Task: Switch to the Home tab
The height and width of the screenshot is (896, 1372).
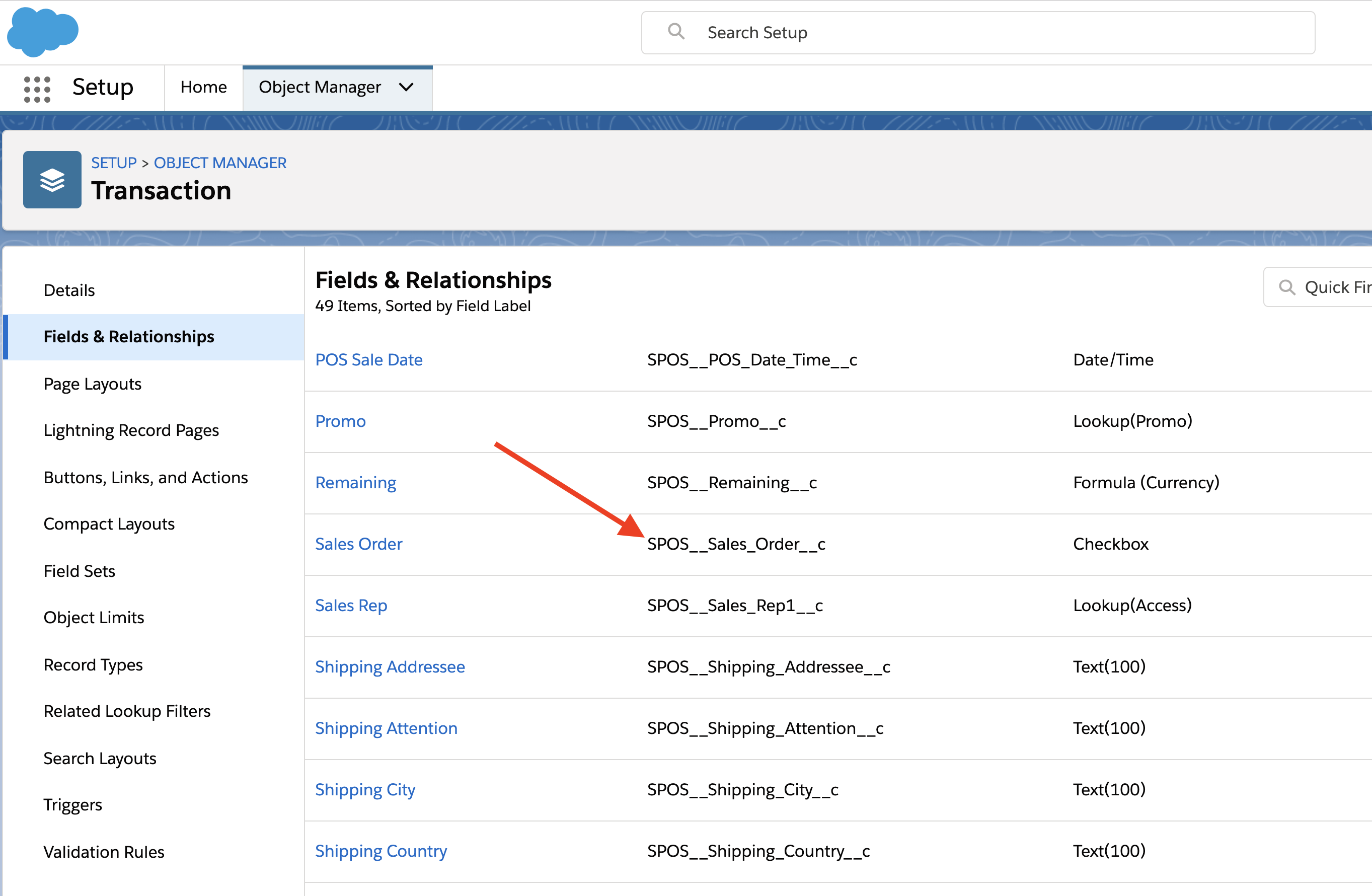Action: point(203,87)
